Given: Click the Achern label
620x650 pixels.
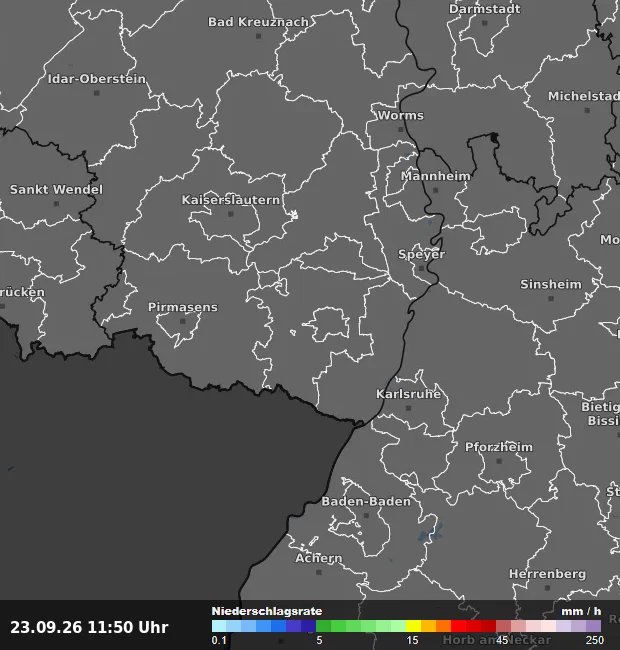Looking at the screenshot, I should tap(319, 558).
